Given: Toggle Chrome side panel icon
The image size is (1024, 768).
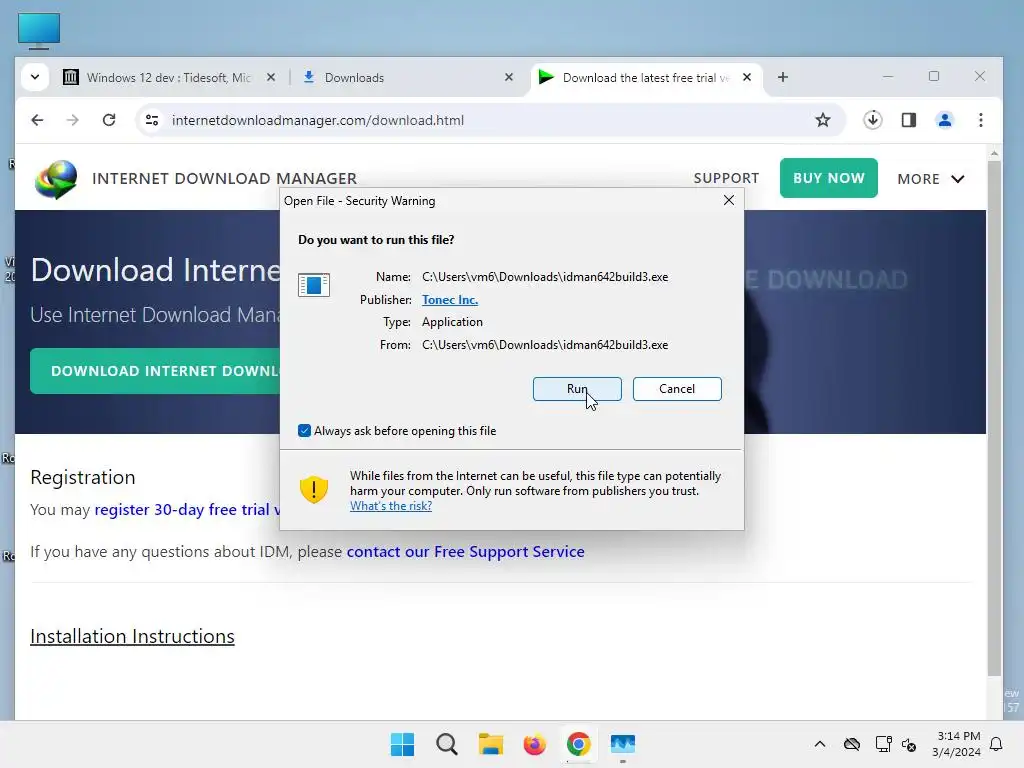Looking at the screenshot, I should 908,120.
